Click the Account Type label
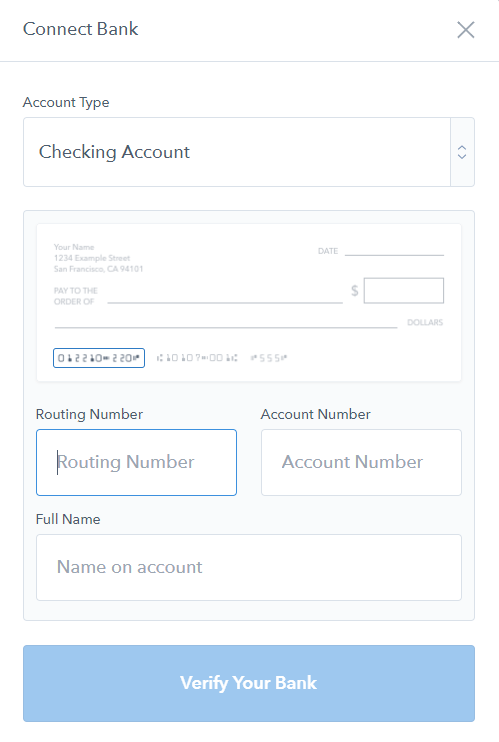The height and width of the screenshot is (742, 499). pyautogui.click(x=66, y=102)
